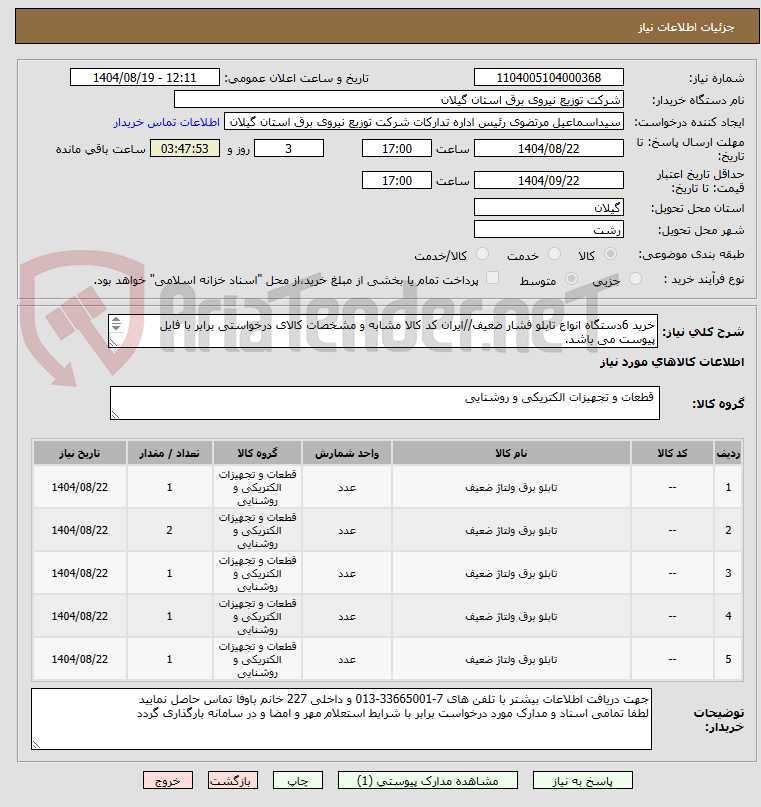
Task: Click the نام دستگاه خریدار field
Action: point(399,99)
